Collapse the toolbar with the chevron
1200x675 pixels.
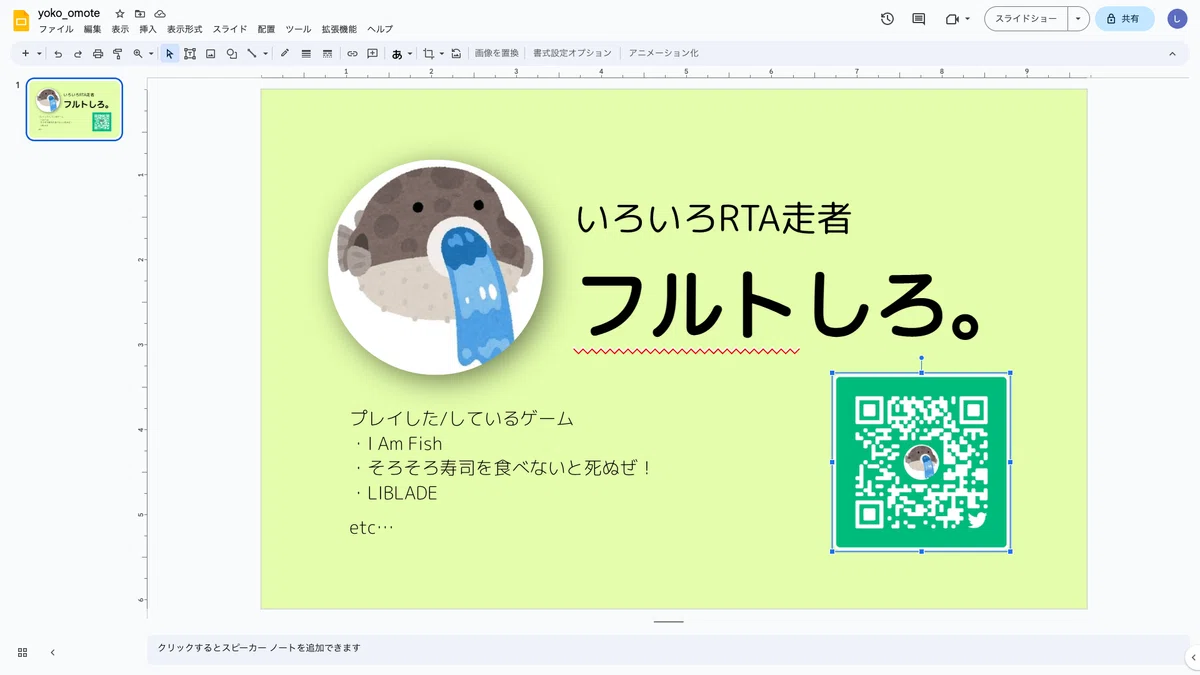coord(1173,53)
